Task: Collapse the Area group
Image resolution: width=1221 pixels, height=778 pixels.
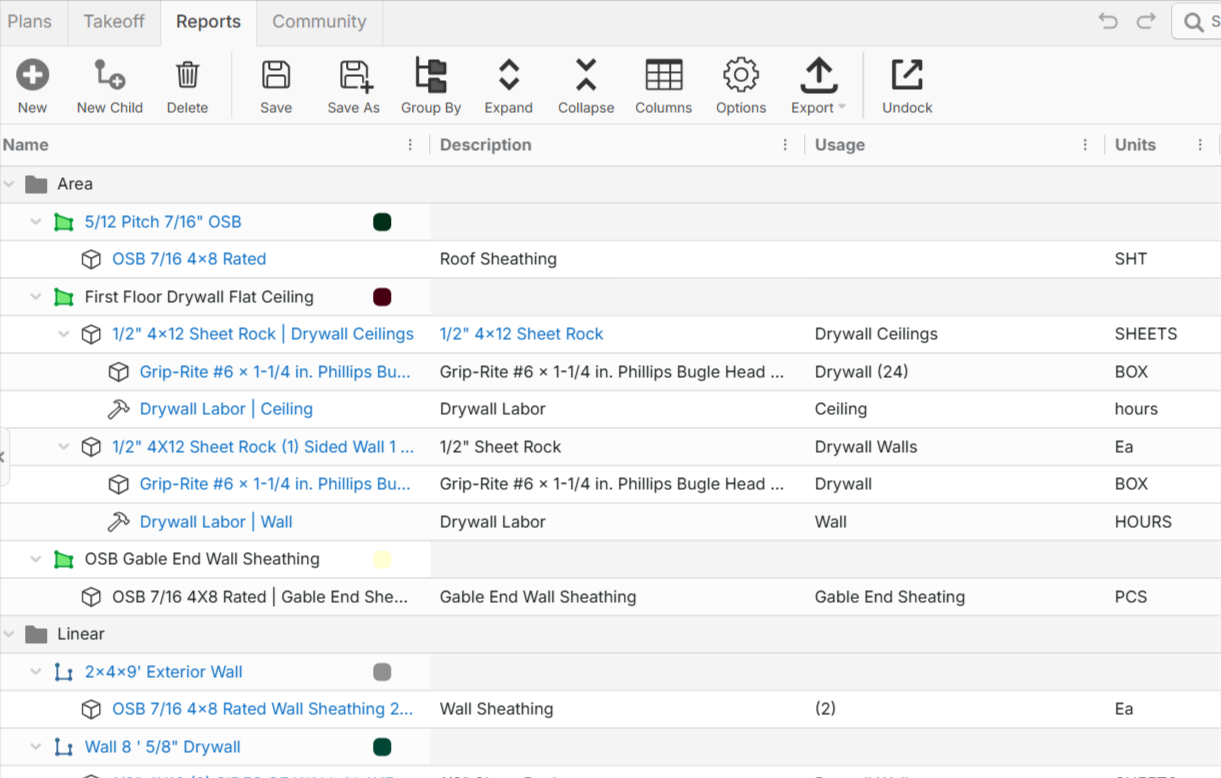Action: tap(9, 184)
